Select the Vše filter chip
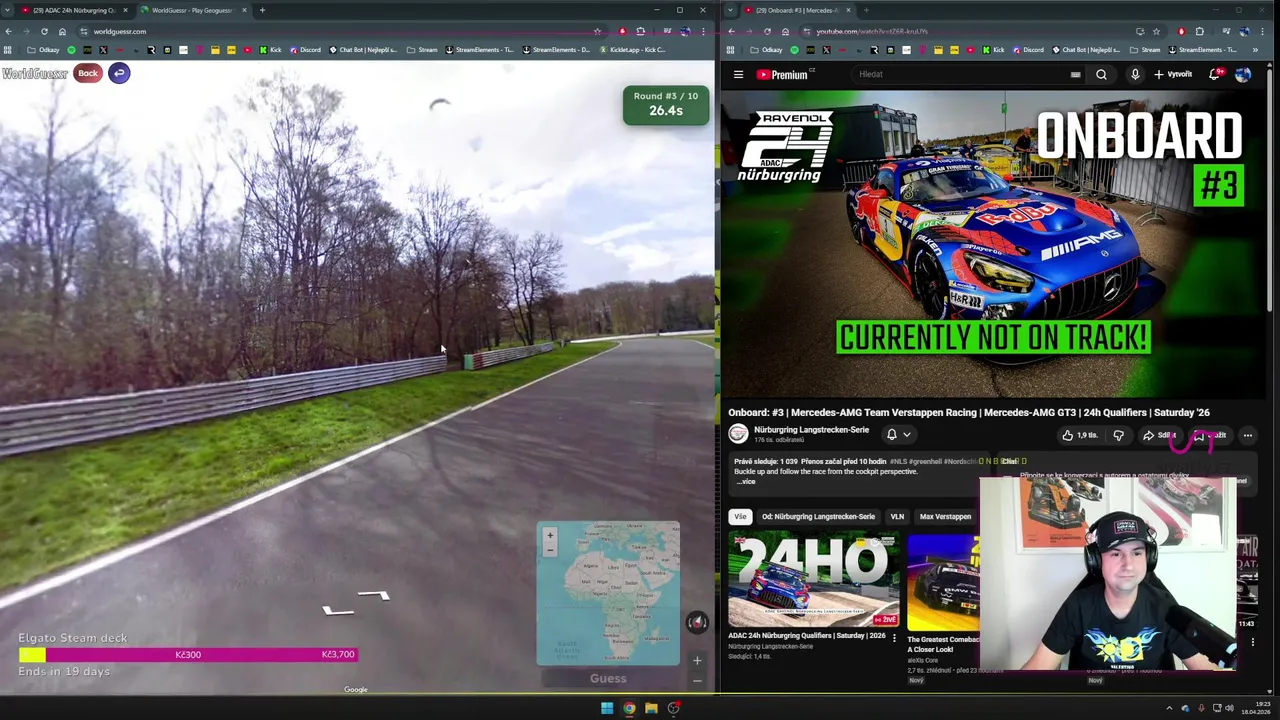The height and width of the screenshot is (720, 1280). point(740,517)
